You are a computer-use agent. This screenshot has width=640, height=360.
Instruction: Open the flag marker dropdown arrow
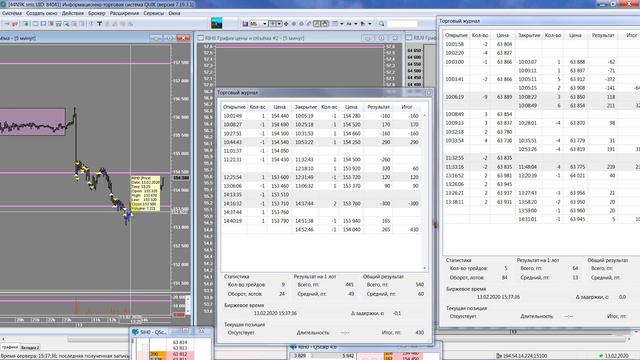click(370, 24)
